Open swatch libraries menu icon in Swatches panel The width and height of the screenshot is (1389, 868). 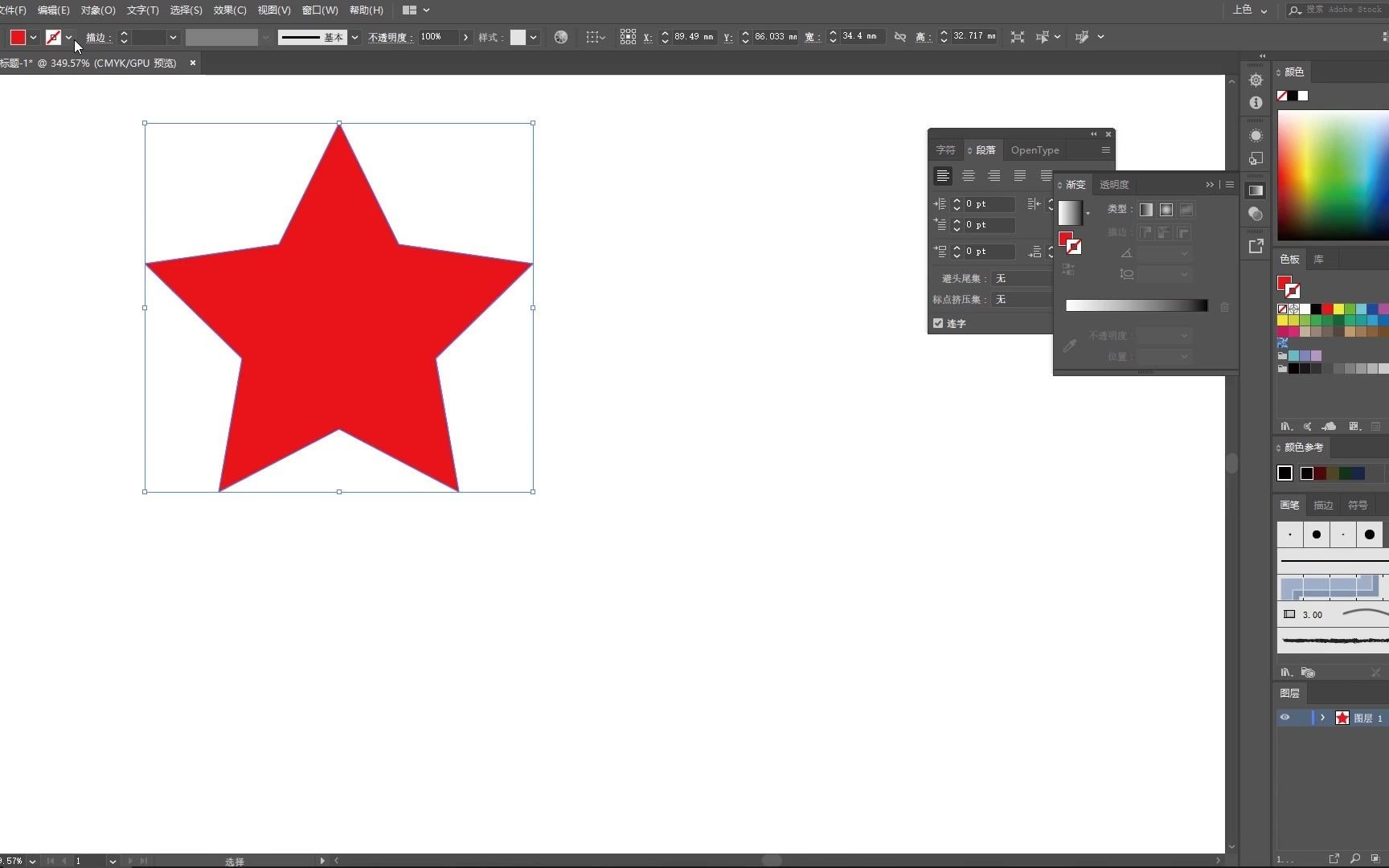pos(1286,426)
